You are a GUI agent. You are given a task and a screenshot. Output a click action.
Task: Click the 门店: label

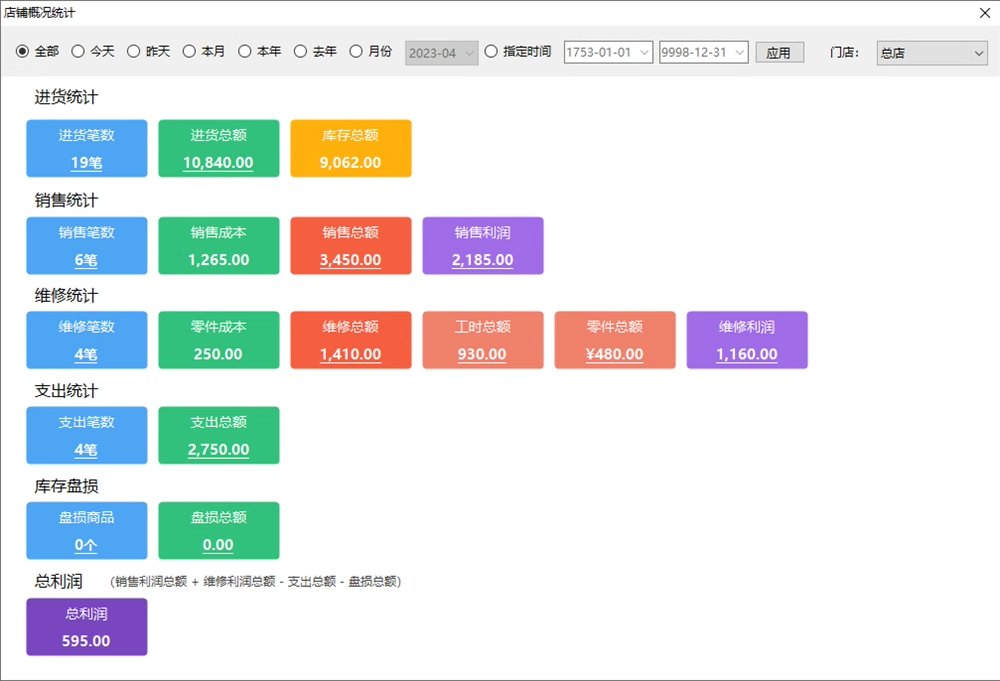click(844, 53)
